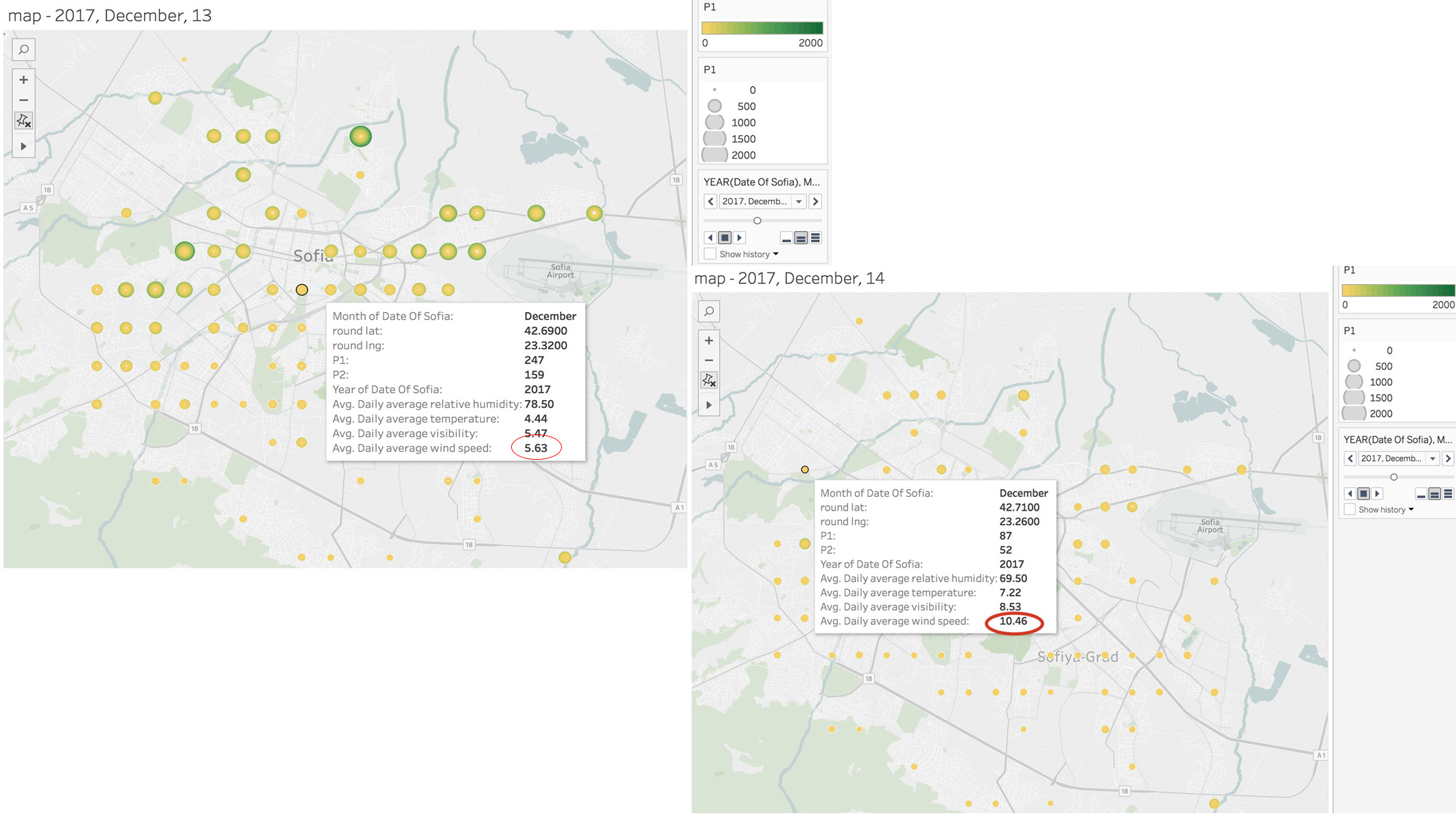The height and width of the screenshot is (829, 1456).
Task: Set slow playback speed in December 13 control
Action: point(786,238)
